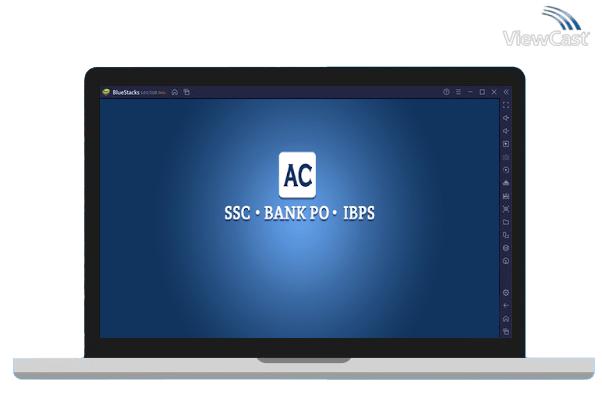
Task: Open BlueStacks settings gear in sidebar
Action: (x=506, y=292)
